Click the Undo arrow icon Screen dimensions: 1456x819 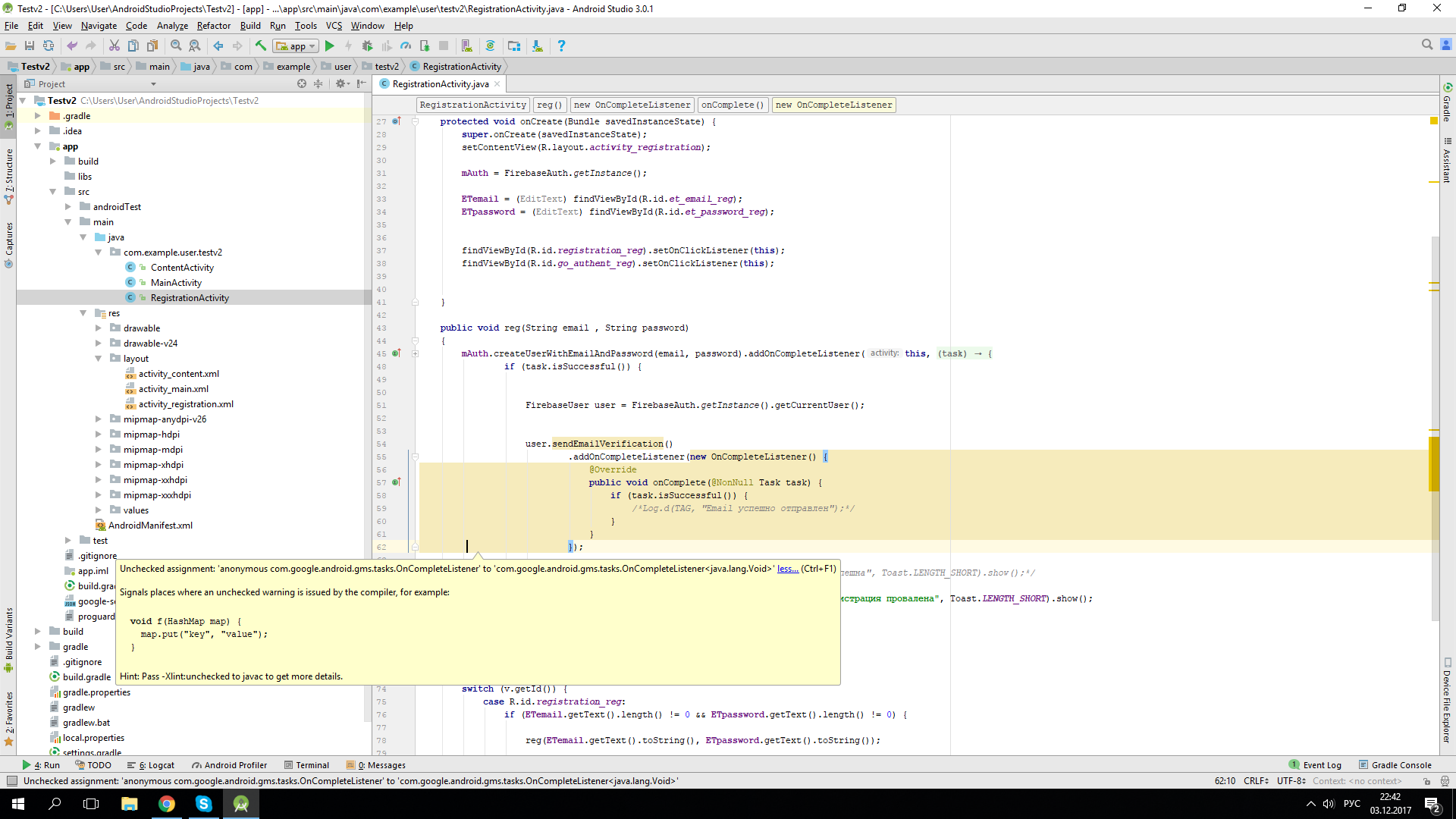[72, 46]
